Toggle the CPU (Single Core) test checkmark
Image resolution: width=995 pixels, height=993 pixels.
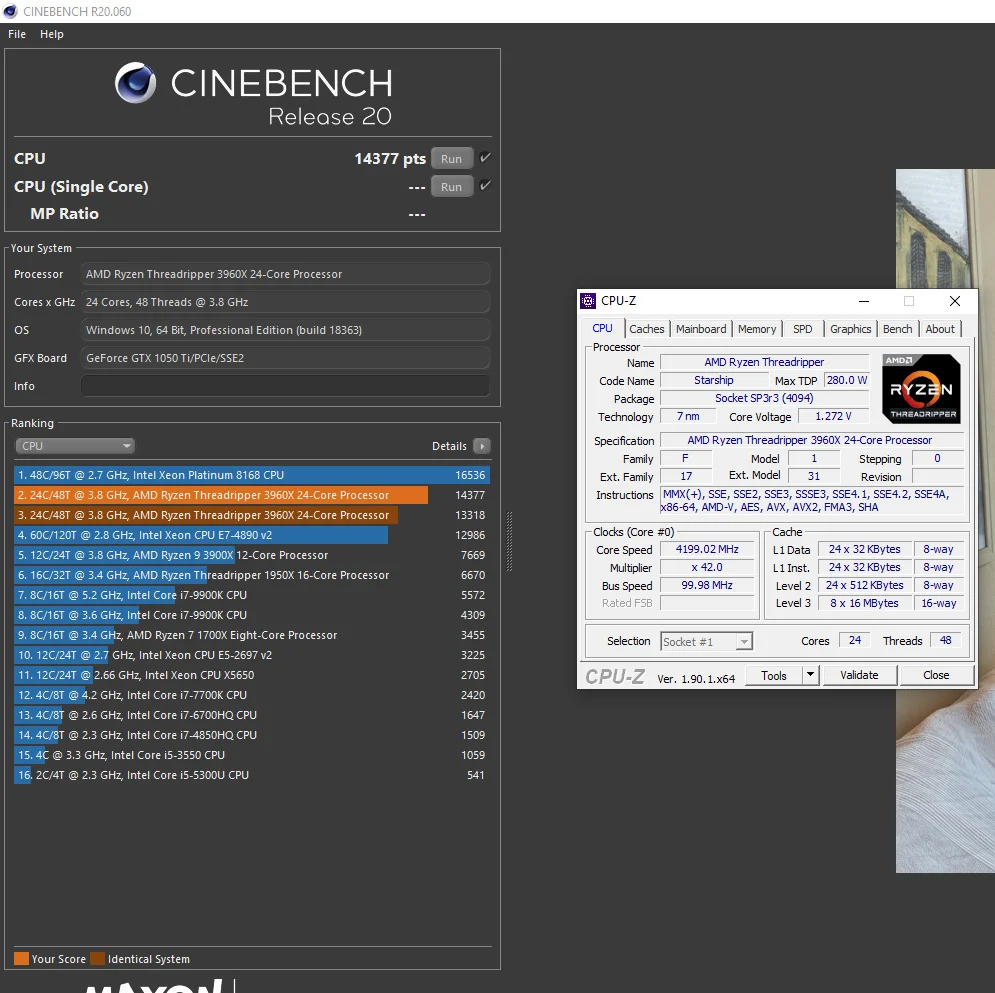[x=485, y=186]
